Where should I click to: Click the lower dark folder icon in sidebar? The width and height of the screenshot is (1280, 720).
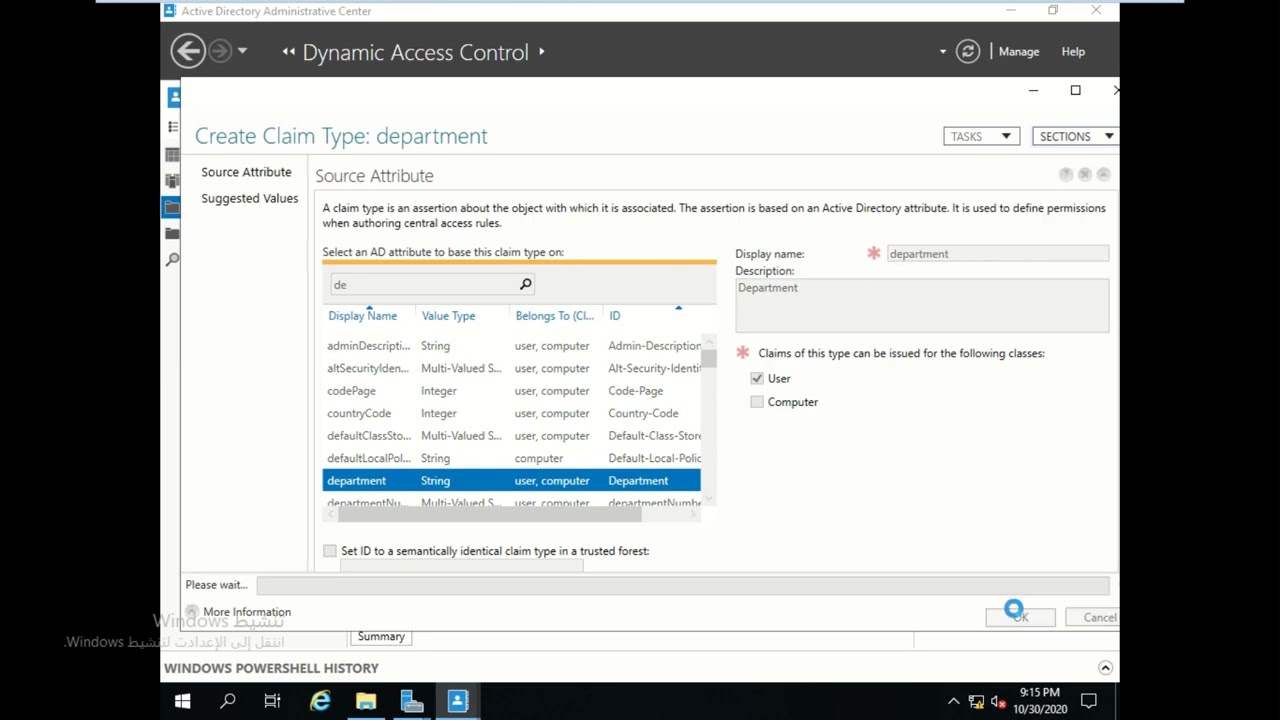173,233
